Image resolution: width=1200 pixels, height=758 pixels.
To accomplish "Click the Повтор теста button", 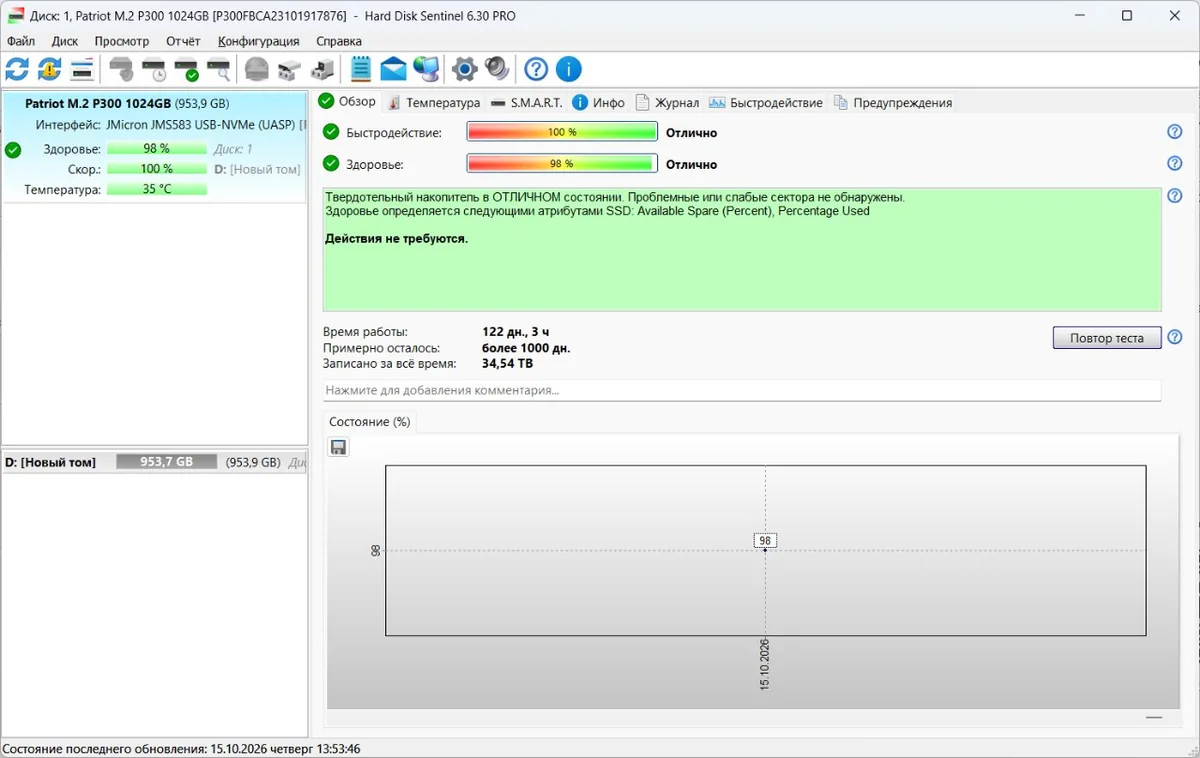I will [1107, 338].
